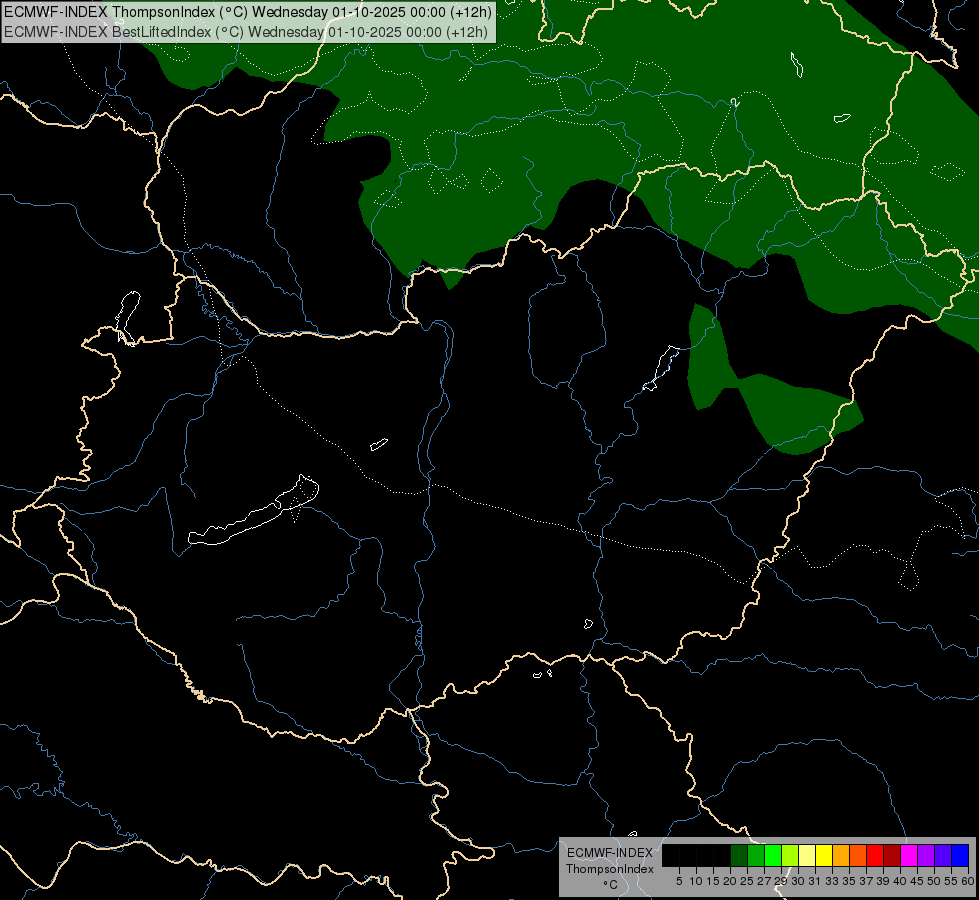The image size is (979, 900).
Task: Select the dark green 20-25 legend swatch
Action: [739, 855]
